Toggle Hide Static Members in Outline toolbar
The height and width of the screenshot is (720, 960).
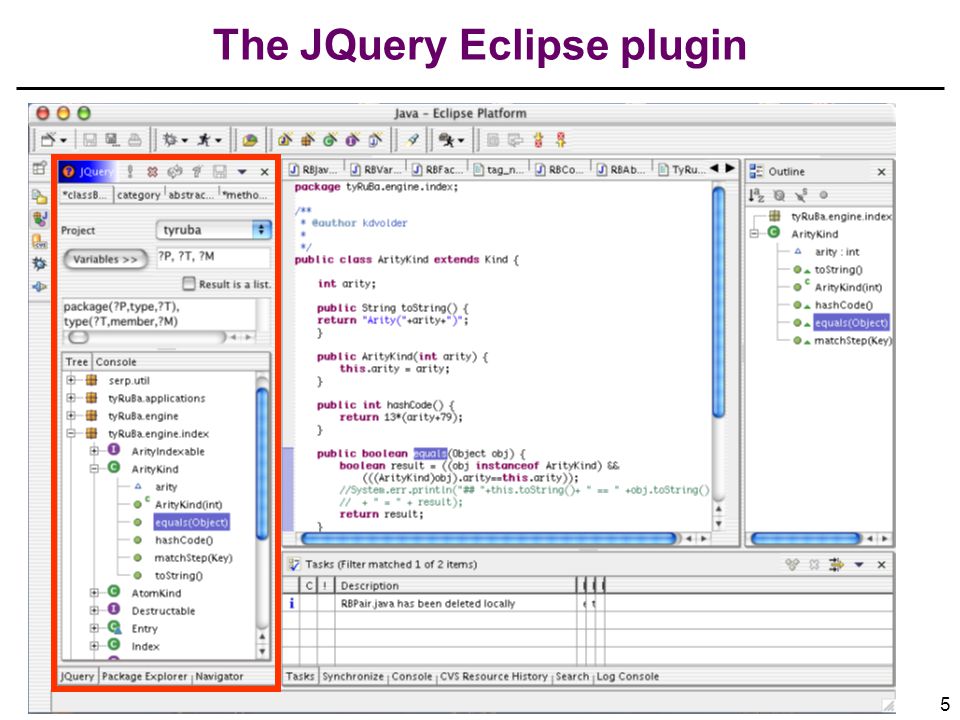[x=801, y=195]
